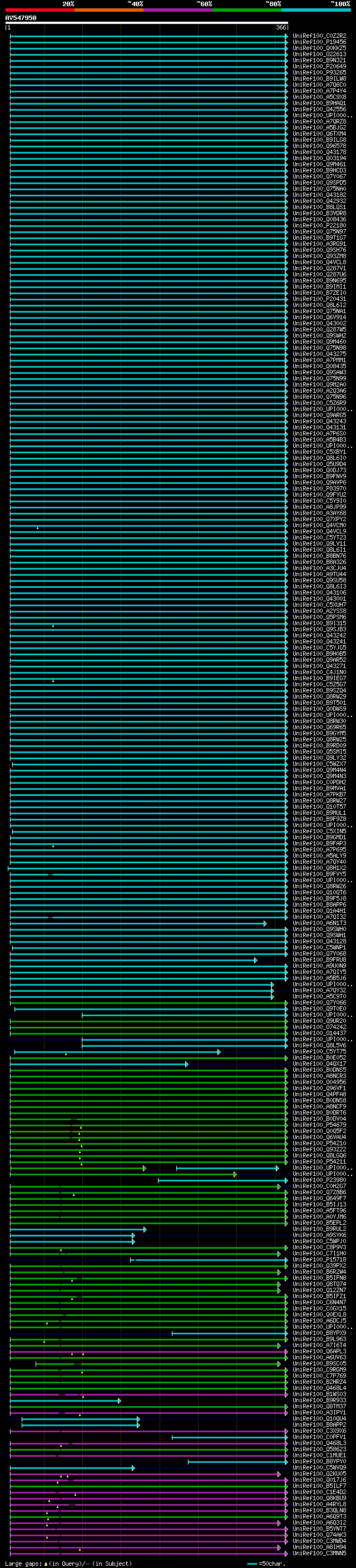Click the truncated cyan bar for A6N1T3

[138, 924]
